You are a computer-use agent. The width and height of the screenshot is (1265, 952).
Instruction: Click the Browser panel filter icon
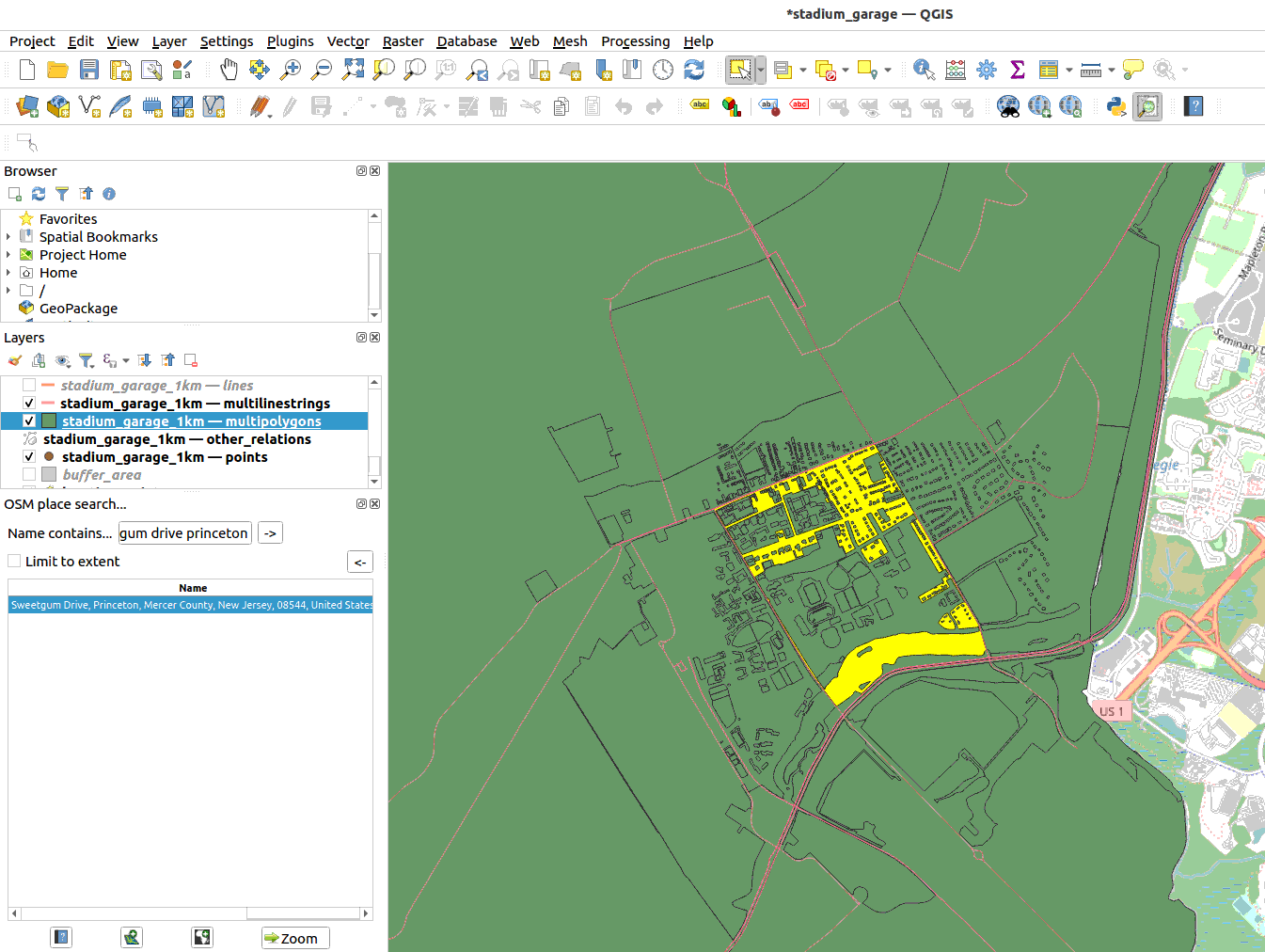[62, 194]
